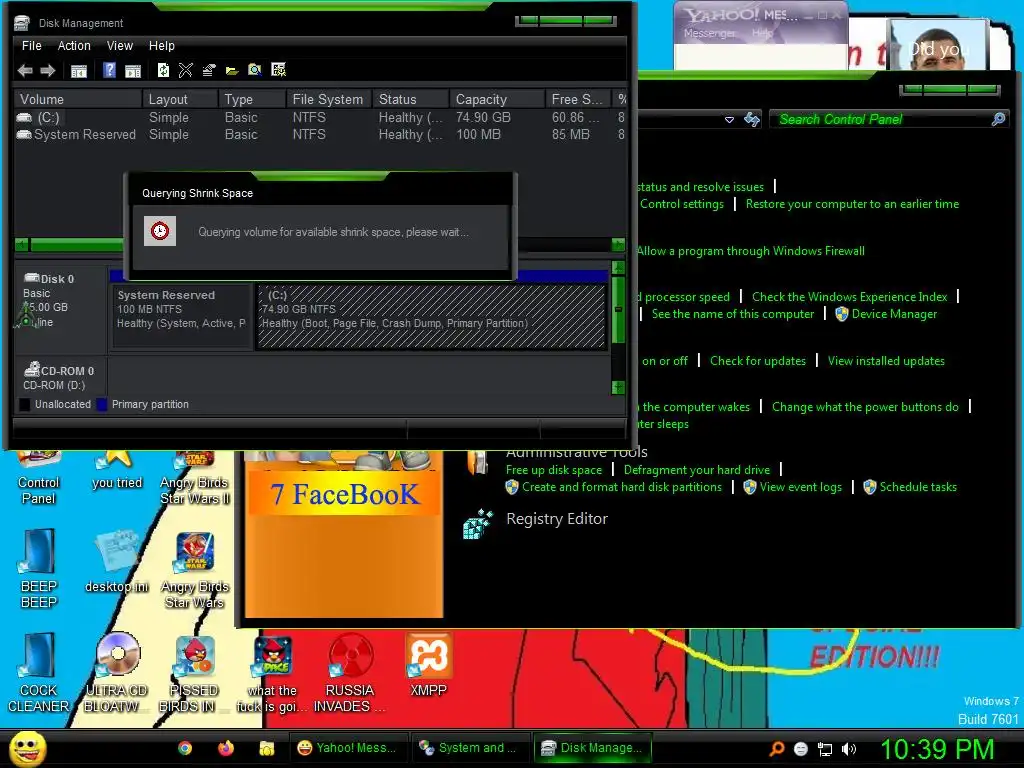
Task: Open the Help menu in Disk Management
Action: pyautogui.click(x=161, y=46)
